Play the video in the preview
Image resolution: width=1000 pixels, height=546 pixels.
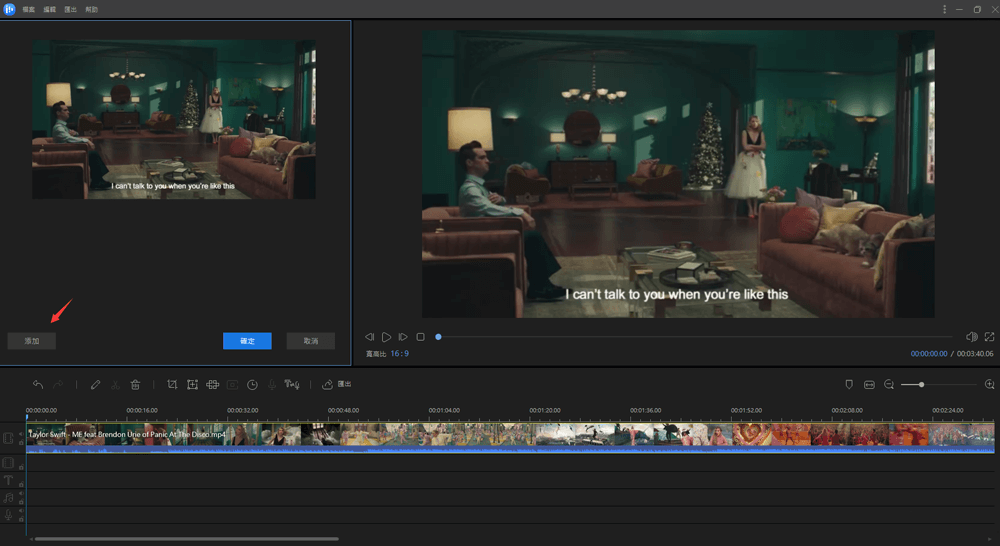[386, 337]
